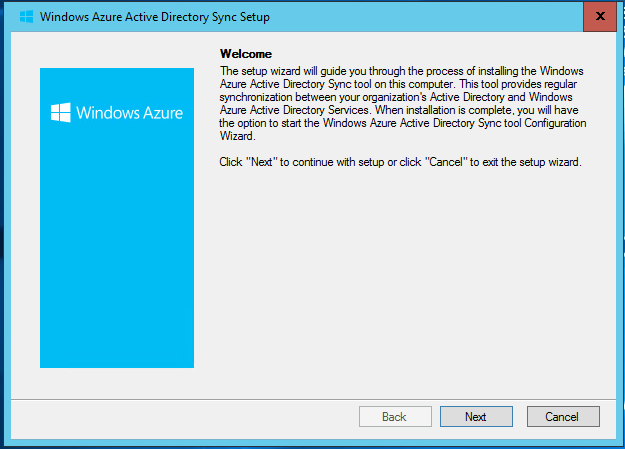Viewport: 625px width, 449px height.
Task: Click the line starting "Click "Next" to continue"
Action: pyautogui.click(x=400, y=162)
